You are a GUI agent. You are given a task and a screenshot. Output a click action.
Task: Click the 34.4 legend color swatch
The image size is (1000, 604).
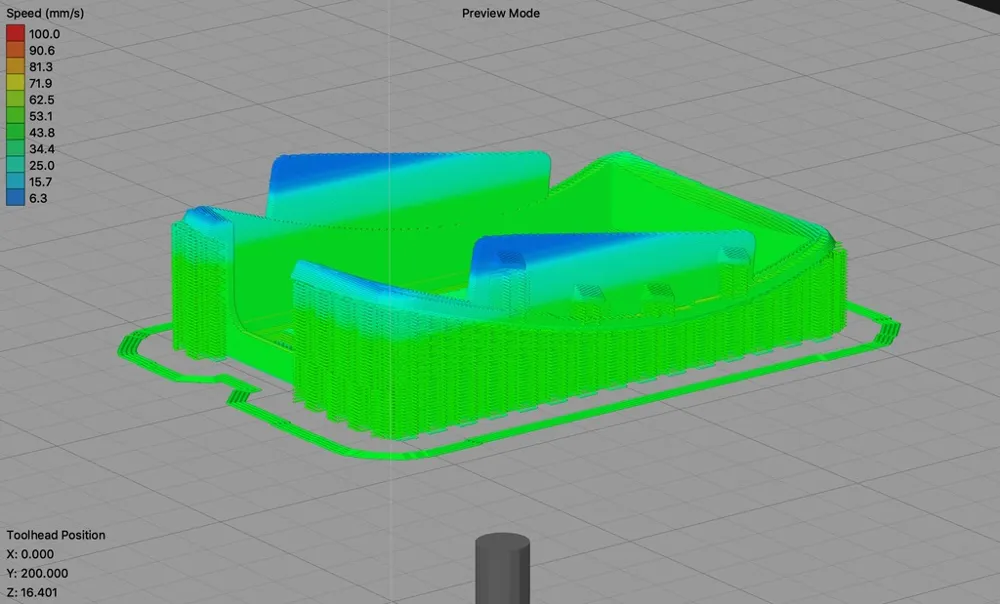[x=15, y=149]
